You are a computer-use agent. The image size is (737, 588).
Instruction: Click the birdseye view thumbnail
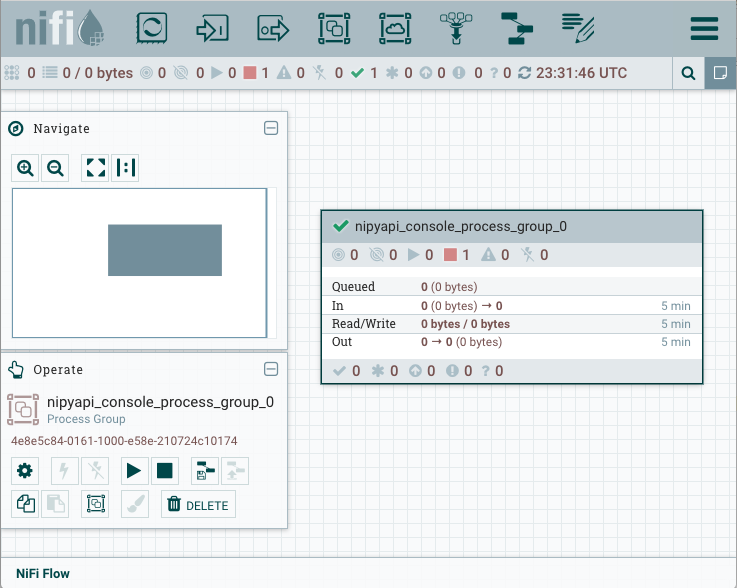click(x=164, y=250)
